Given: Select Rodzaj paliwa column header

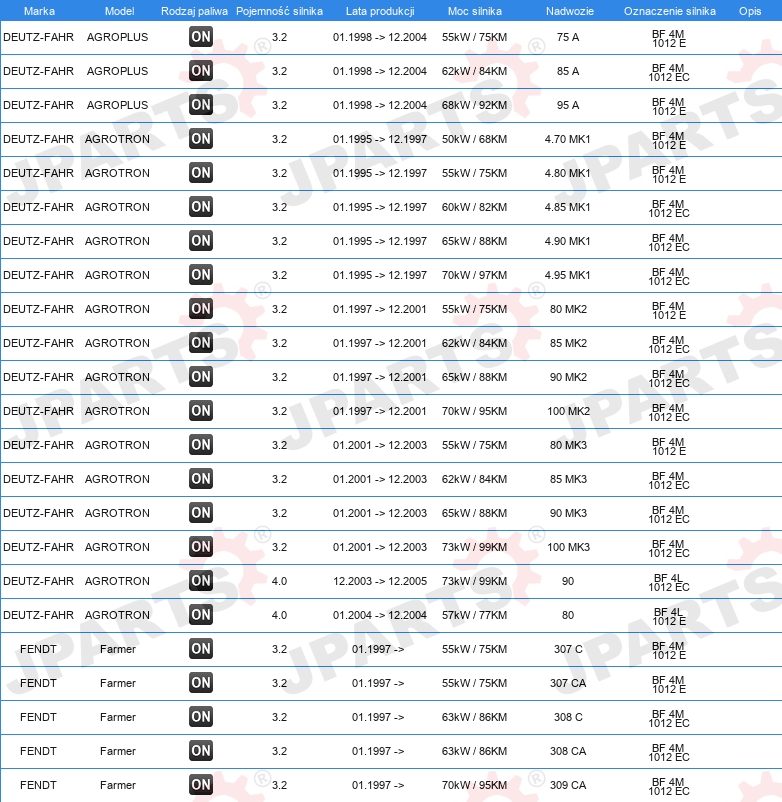Looking at the screenshot, I should (x=194, y=11).
